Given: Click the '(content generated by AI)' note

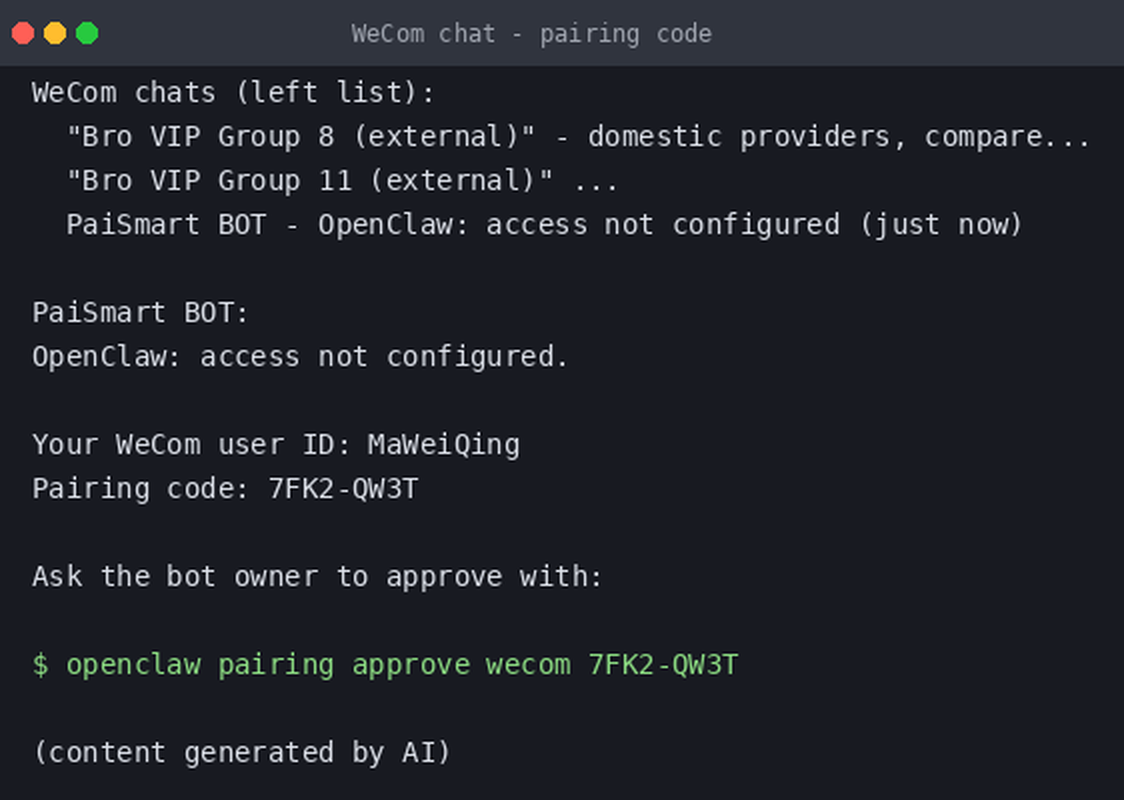Looking at the screenshot, I should [242, 753].
